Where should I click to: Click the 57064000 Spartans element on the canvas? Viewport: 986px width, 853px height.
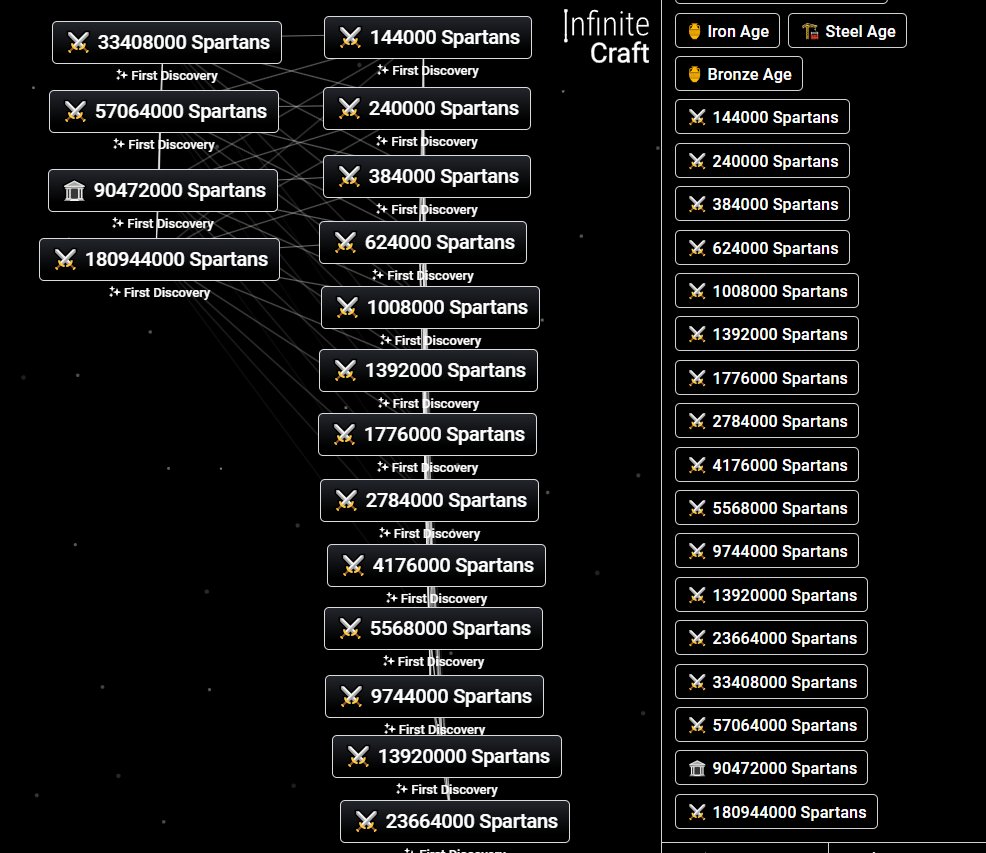[x=163, y=111]
